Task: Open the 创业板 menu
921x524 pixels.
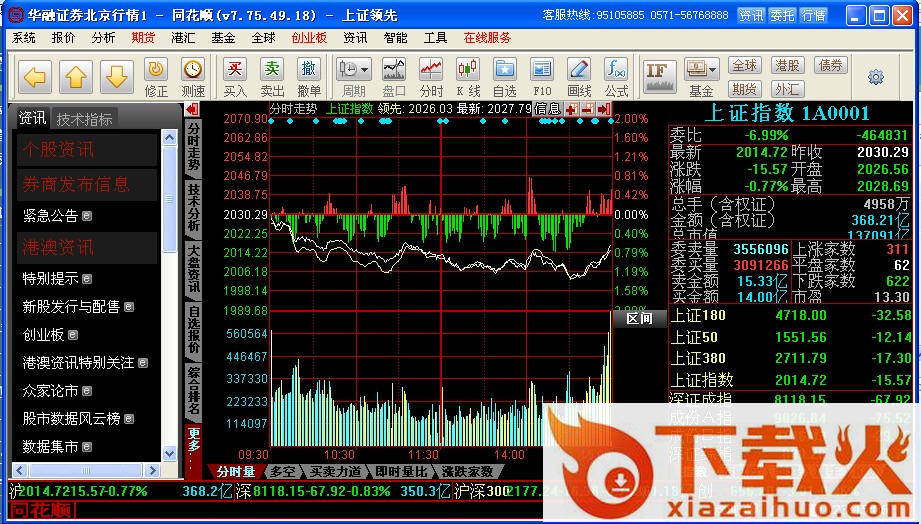Action: (x=309, y=38)
